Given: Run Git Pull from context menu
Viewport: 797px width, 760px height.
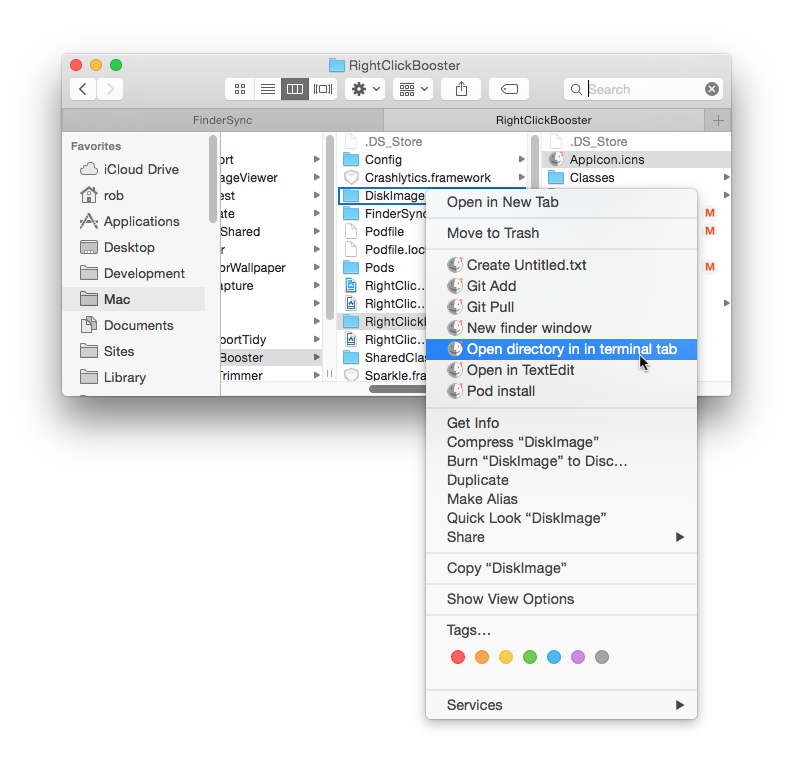Looking at the screenshot, I should [561, 307].
